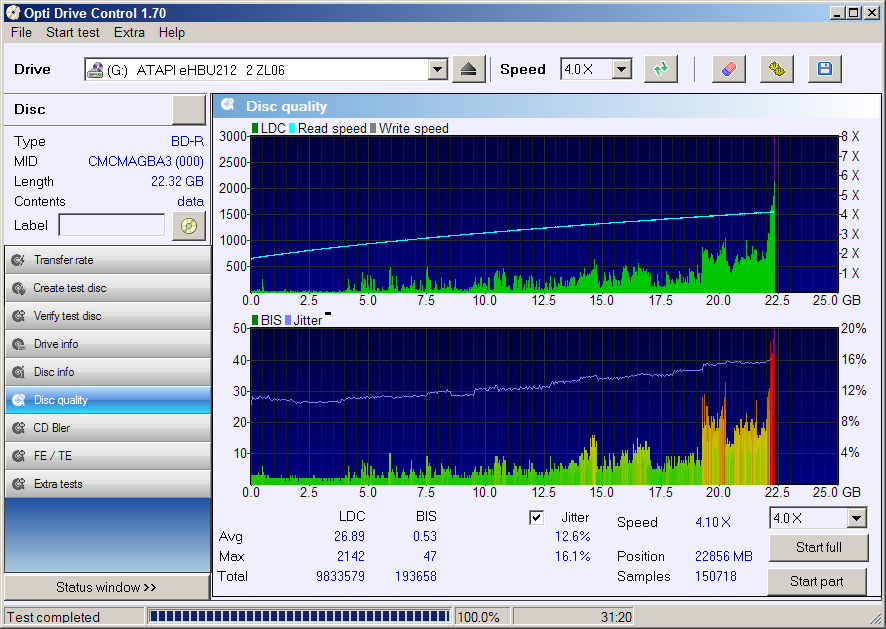Viewport: 886px width, 629px height.
Task: Open the Extra menu
Action: (129, 32)
